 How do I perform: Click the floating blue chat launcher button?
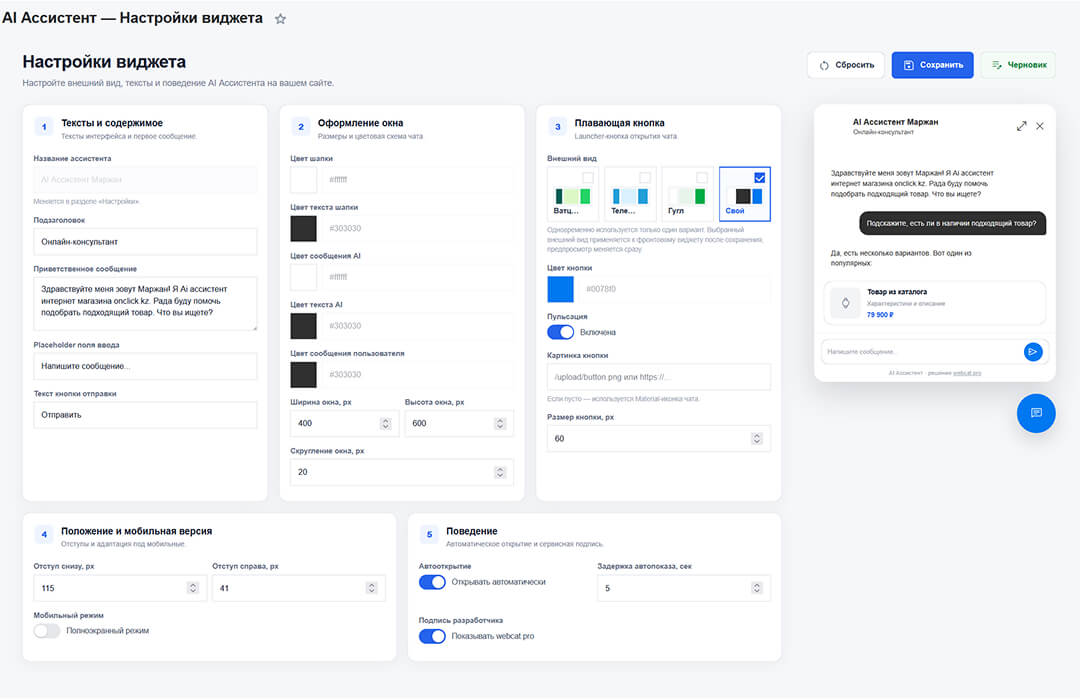tap(1036, 413)
